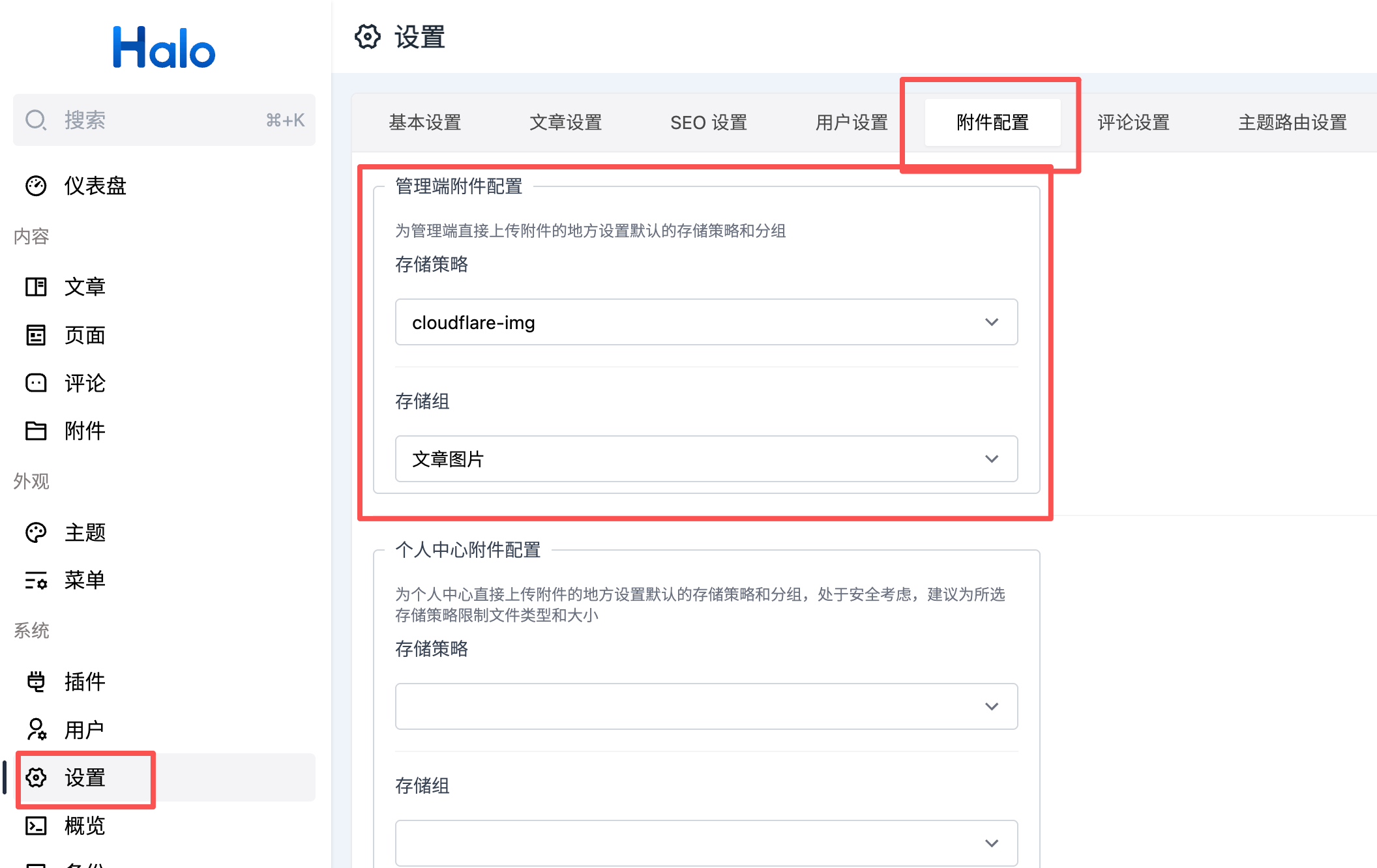Click the Users person icon
Image resolution: width=1377 pixels, height=868 pixels.
click(36, 729)
